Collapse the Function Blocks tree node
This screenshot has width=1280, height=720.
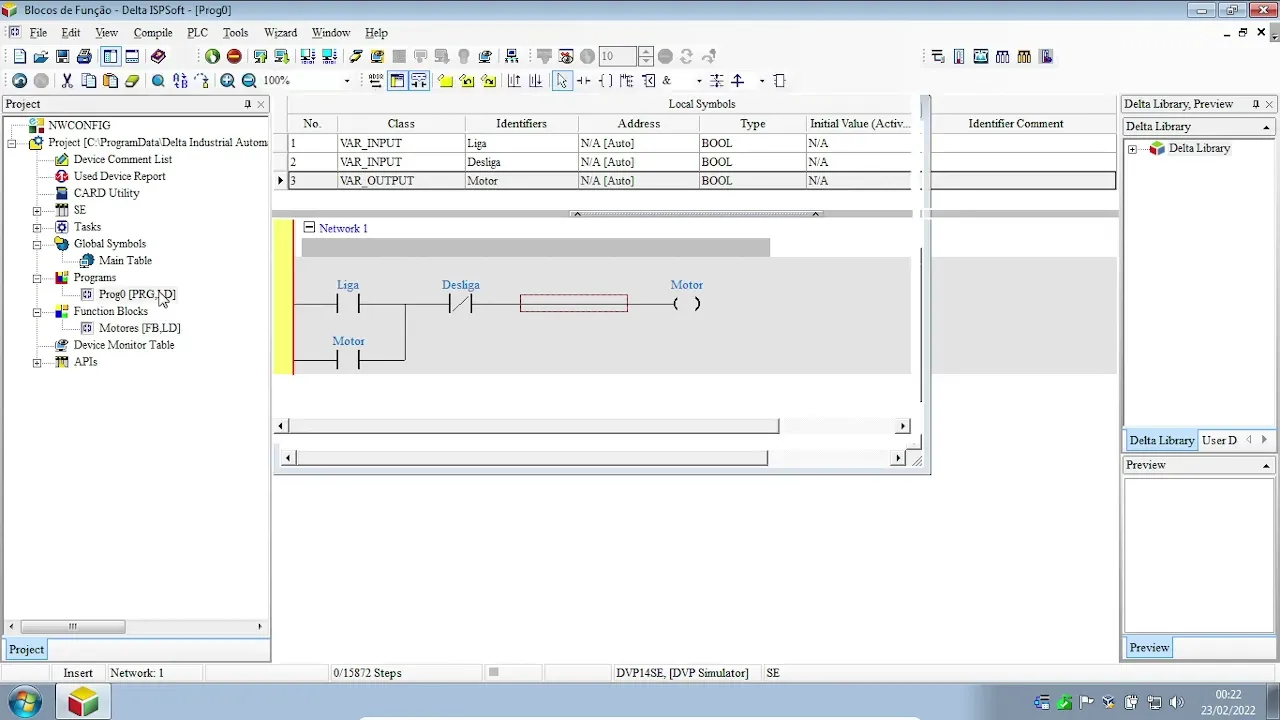37,312
